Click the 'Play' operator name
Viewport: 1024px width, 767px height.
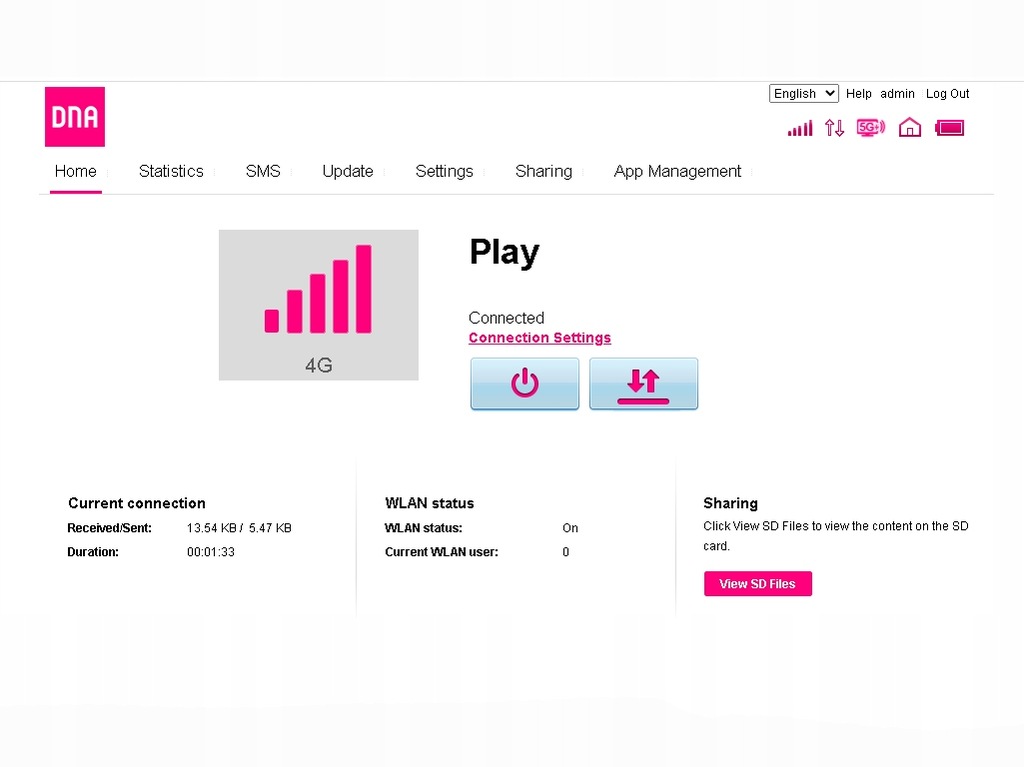tap(504, 253)
